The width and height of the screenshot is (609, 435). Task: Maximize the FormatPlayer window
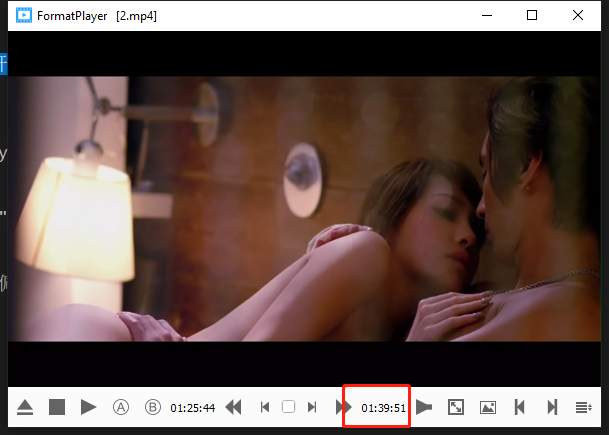(532, 15)
